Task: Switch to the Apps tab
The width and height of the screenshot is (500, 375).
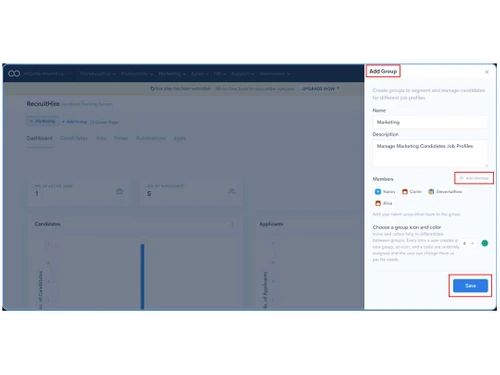Action: point(180,138)
